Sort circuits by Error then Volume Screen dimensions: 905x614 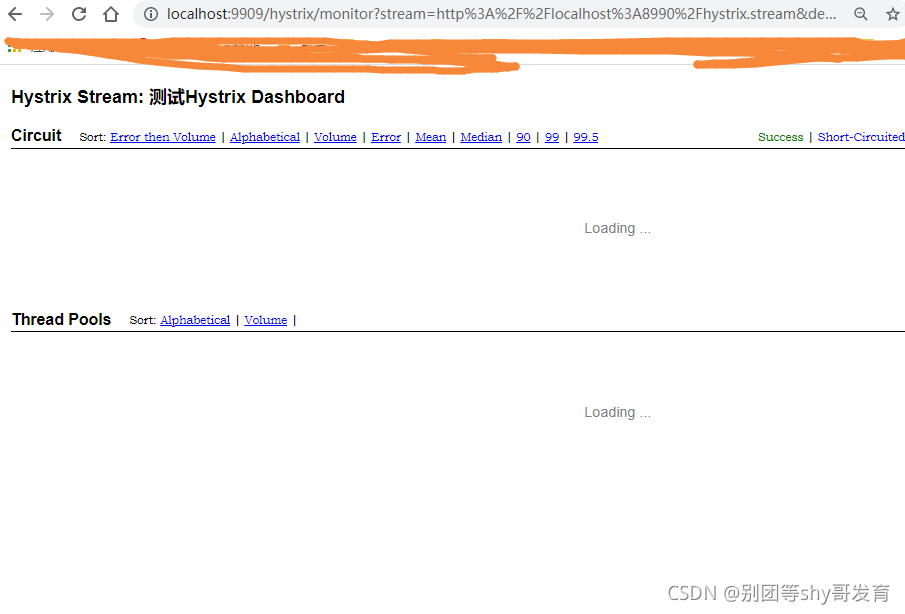click(163, 137)
